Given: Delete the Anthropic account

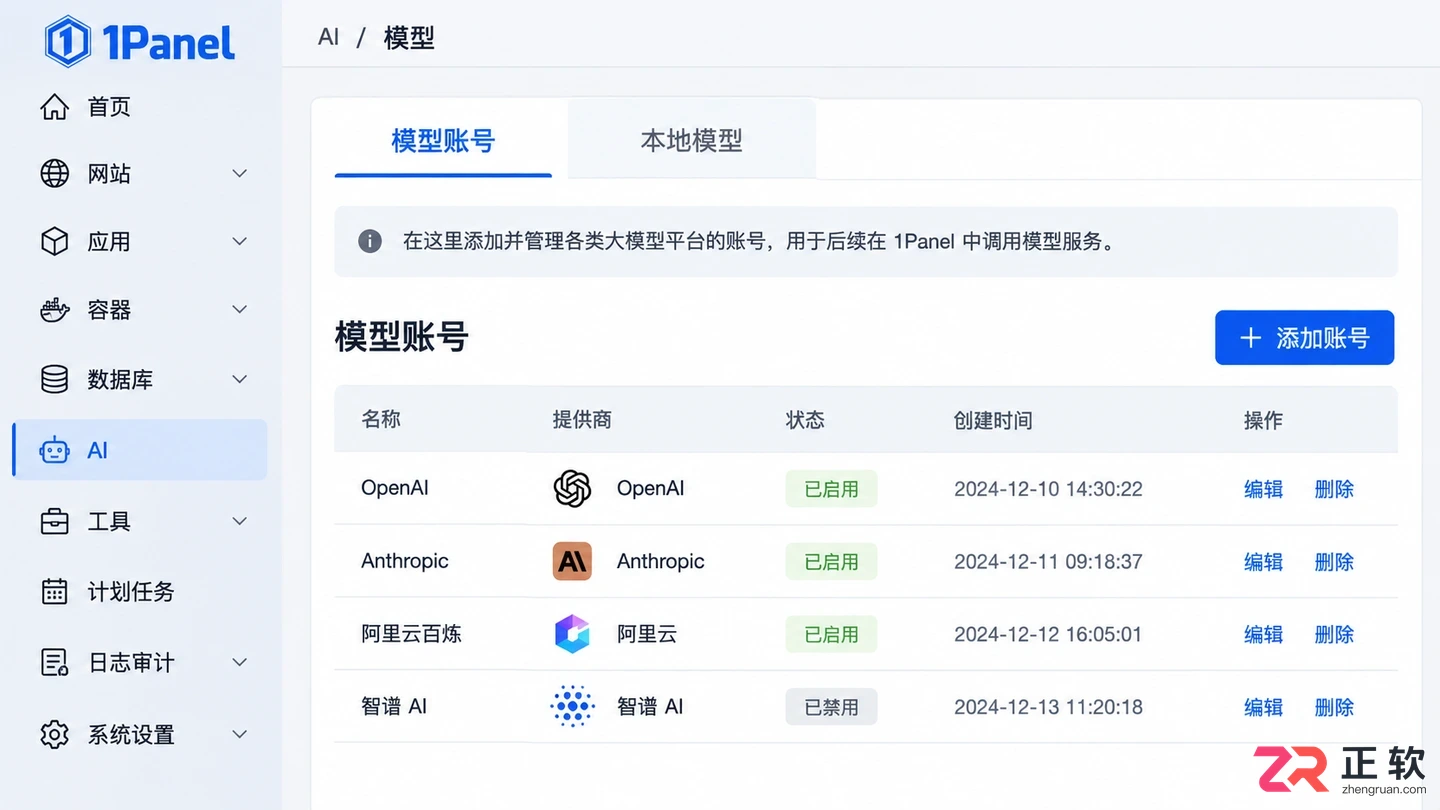Looking at the screenshot, I should 1334,562.
